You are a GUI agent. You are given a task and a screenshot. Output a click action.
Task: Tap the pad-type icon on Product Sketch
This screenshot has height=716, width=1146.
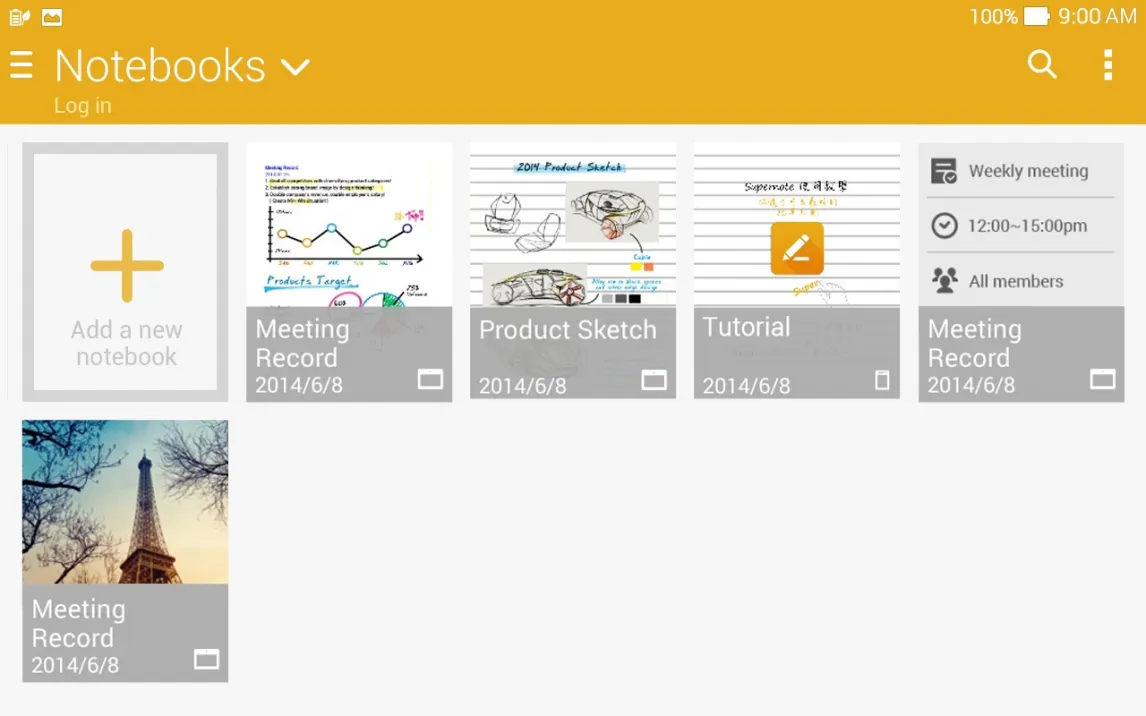click(x=654, y=379)
